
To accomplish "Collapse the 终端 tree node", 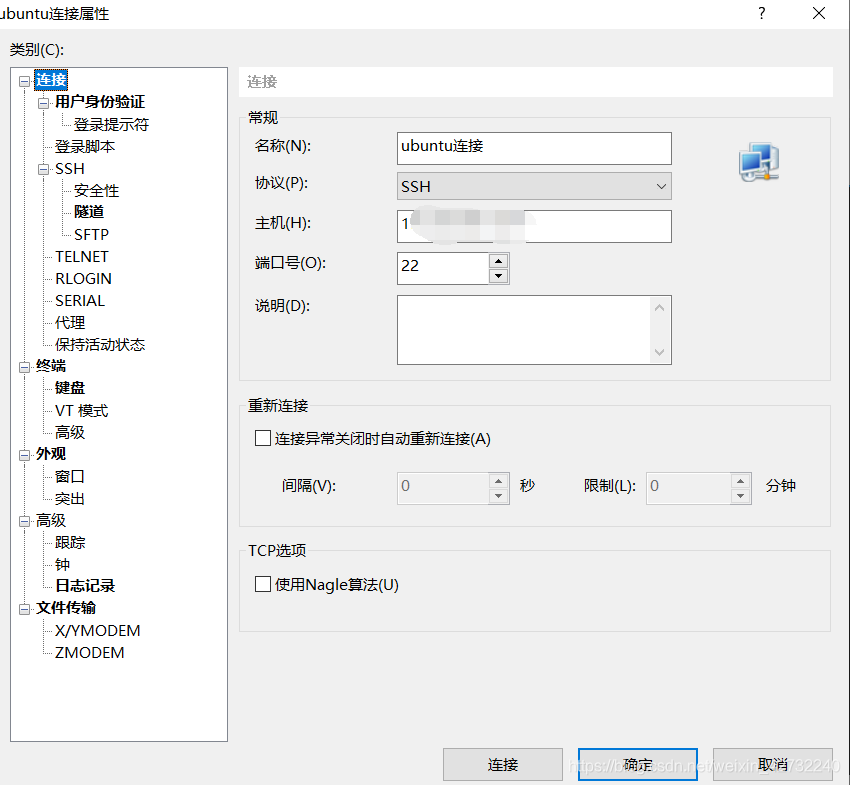I will [24, 368].
